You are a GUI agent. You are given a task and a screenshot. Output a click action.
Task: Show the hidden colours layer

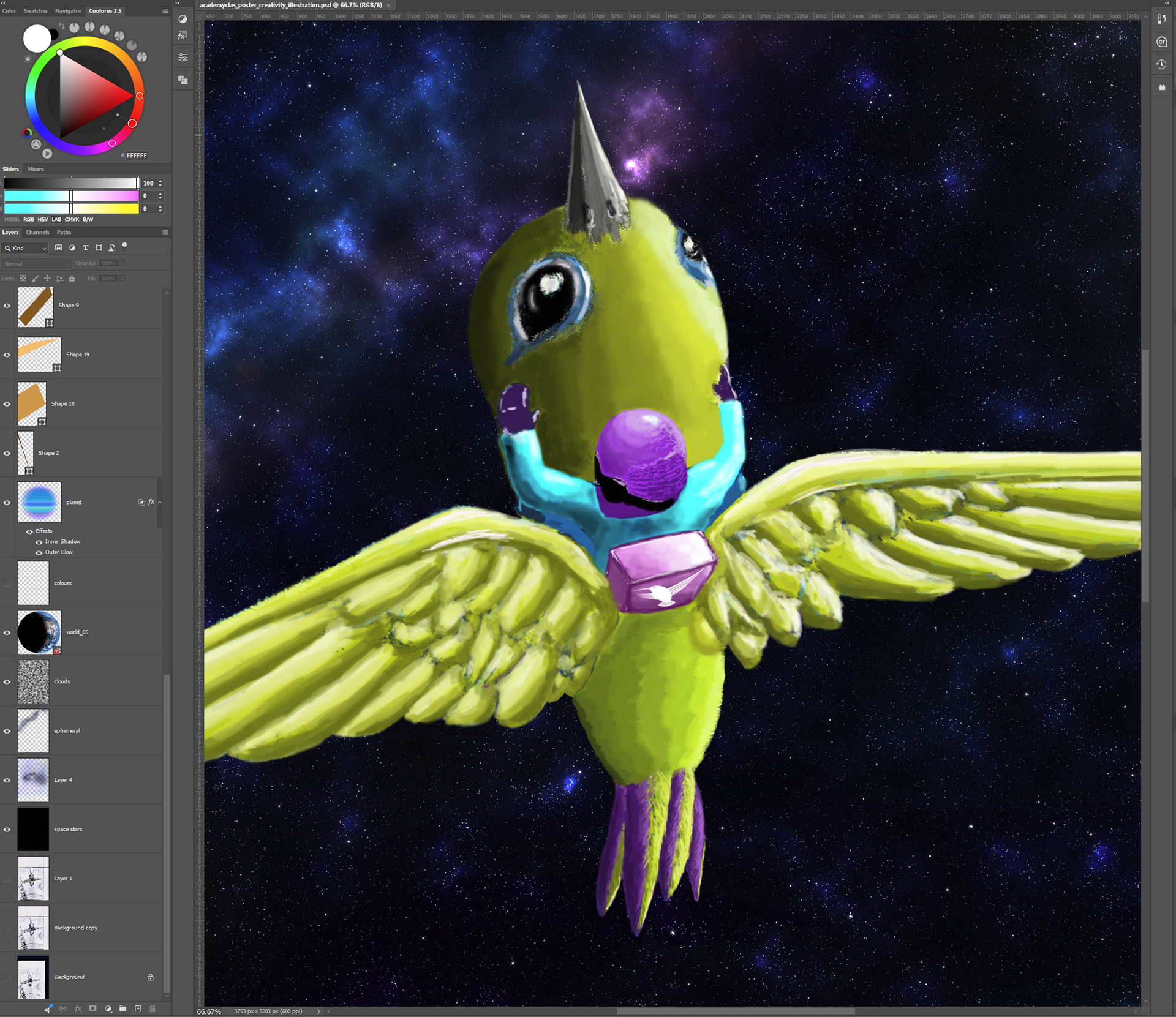pos(7,584)
